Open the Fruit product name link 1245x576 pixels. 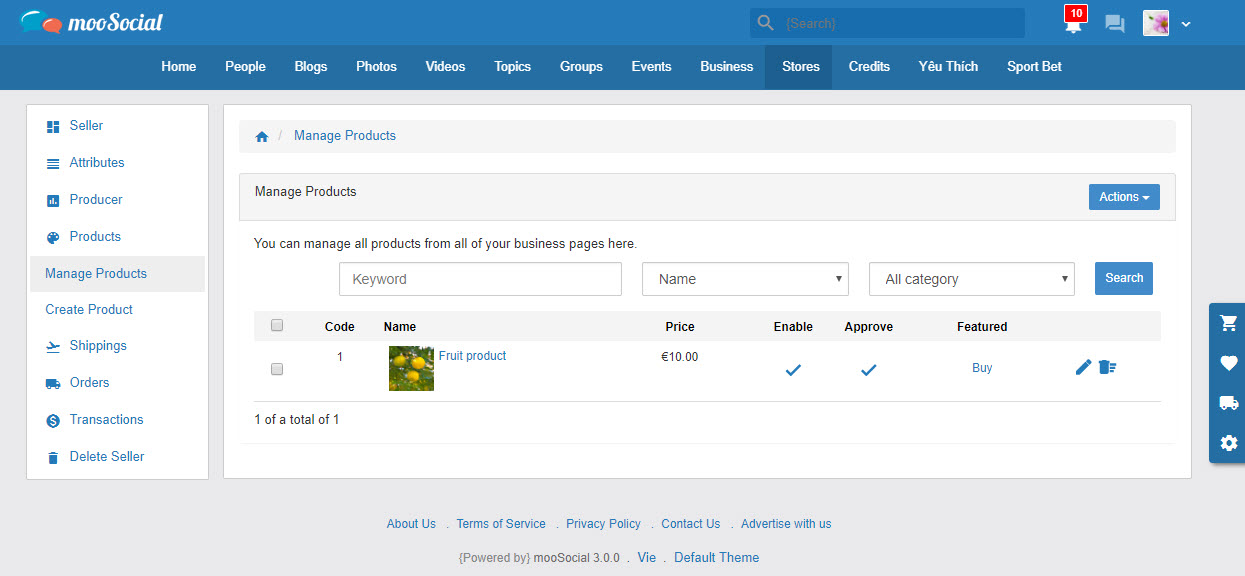click(472, 356)
